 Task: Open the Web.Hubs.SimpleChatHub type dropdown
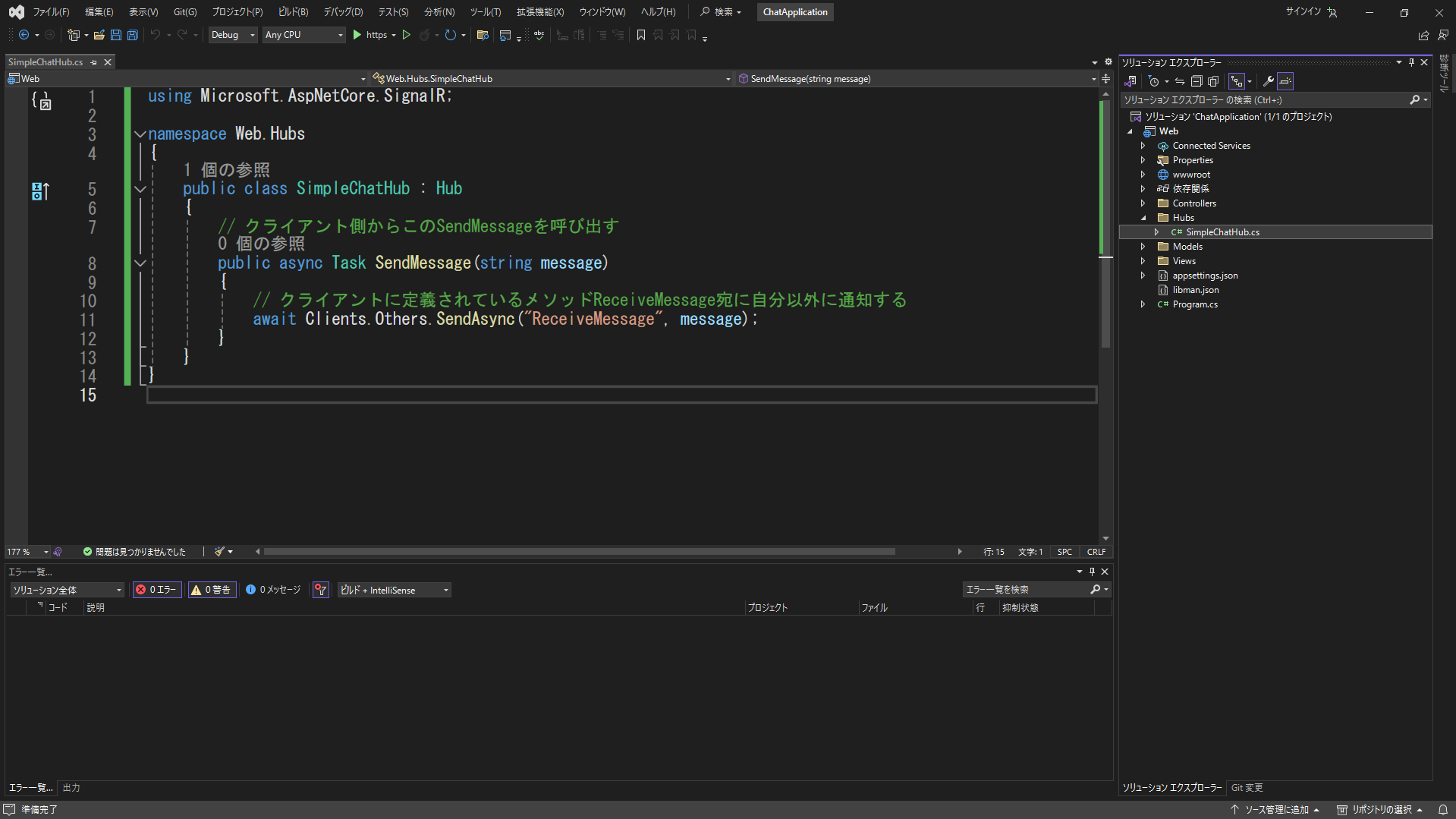[552, 79]
